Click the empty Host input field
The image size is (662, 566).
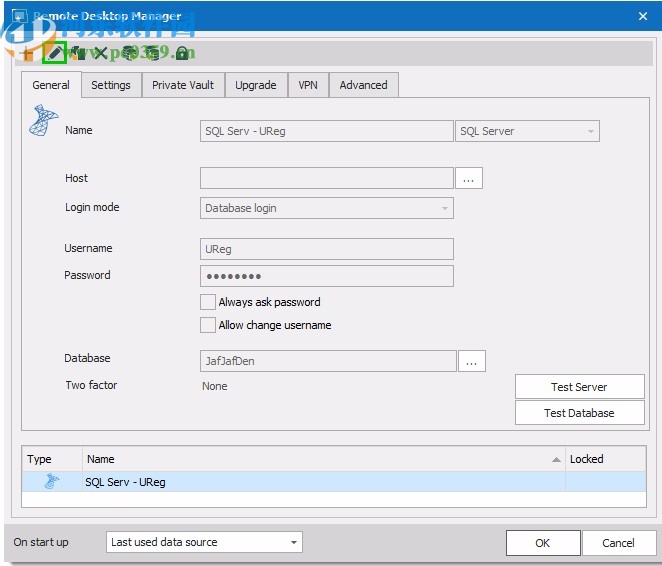coord(327,178)
